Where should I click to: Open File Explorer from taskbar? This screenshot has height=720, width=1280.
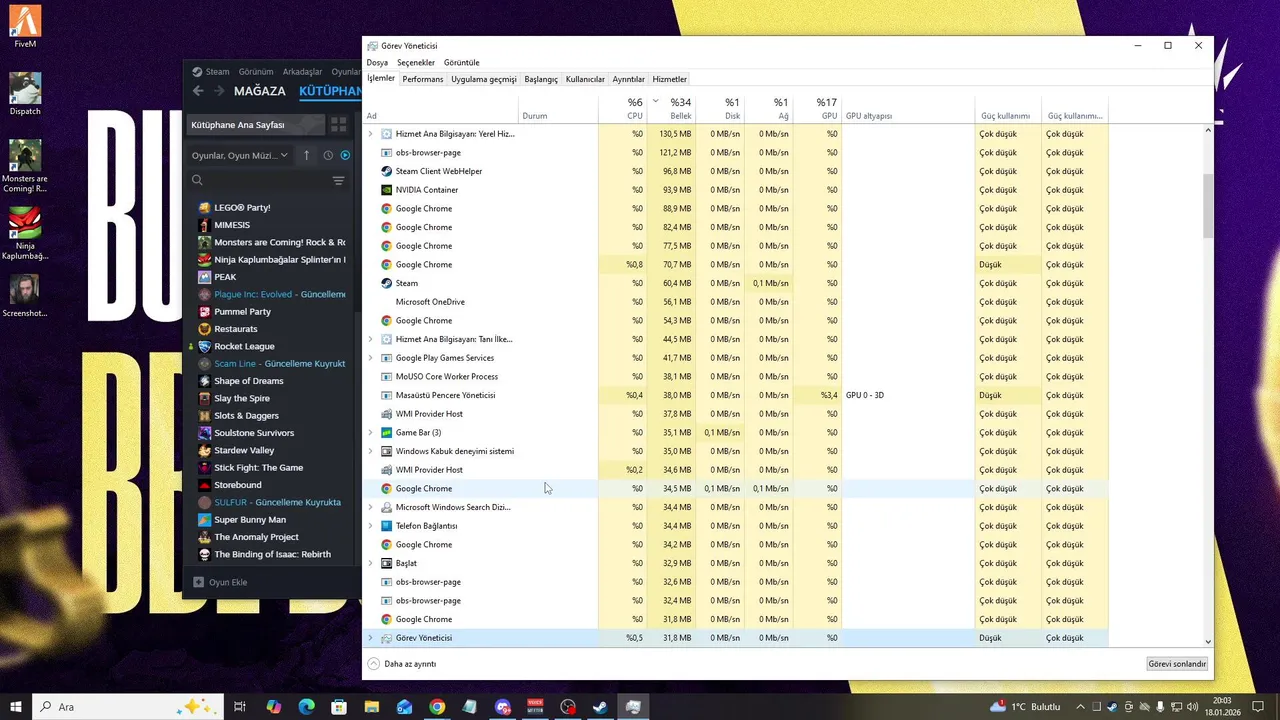click(372, 707)
